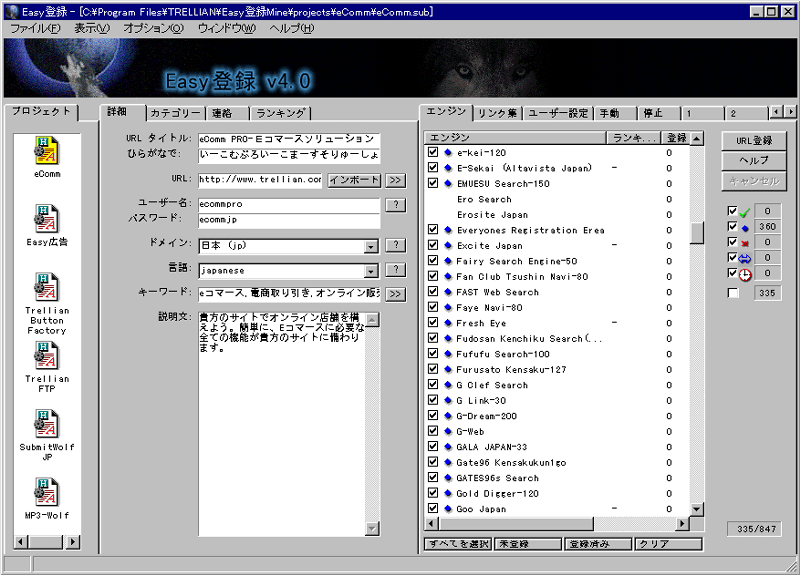800x575 pixels.
Task: Click blue diamond beside FAST Web Search
Action: tap(448, 292)
